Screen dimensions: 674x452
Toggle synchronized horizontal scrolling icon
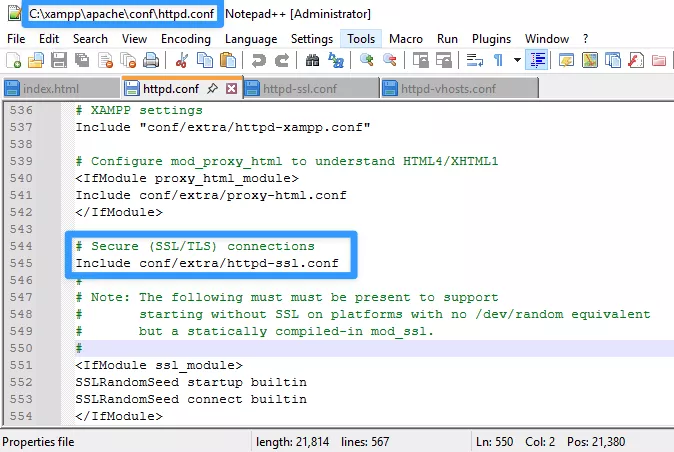[444, 60]
